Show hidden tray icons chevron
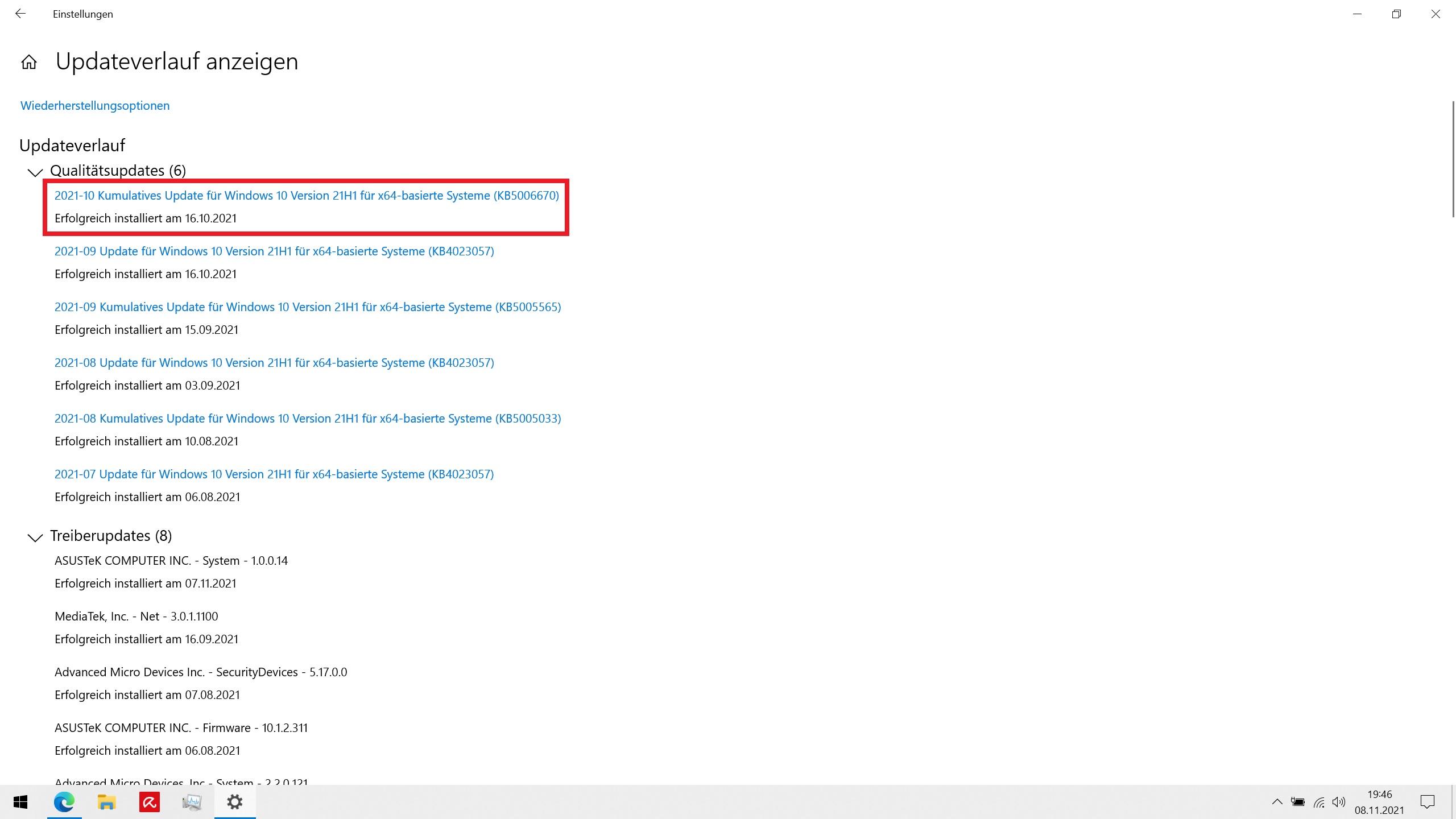This screenshot has width=1456, height=819. [1277, 802]
